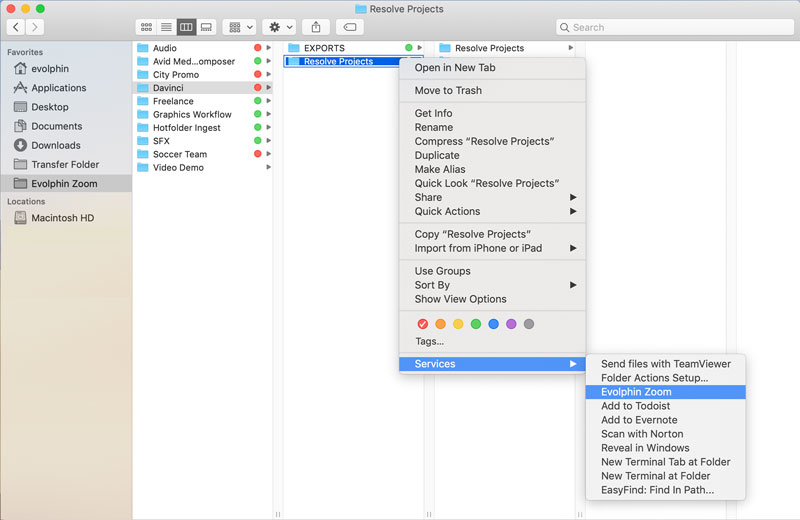Choose Rename from context menu
Screen dimensions: 800x520
coord(492,128)
